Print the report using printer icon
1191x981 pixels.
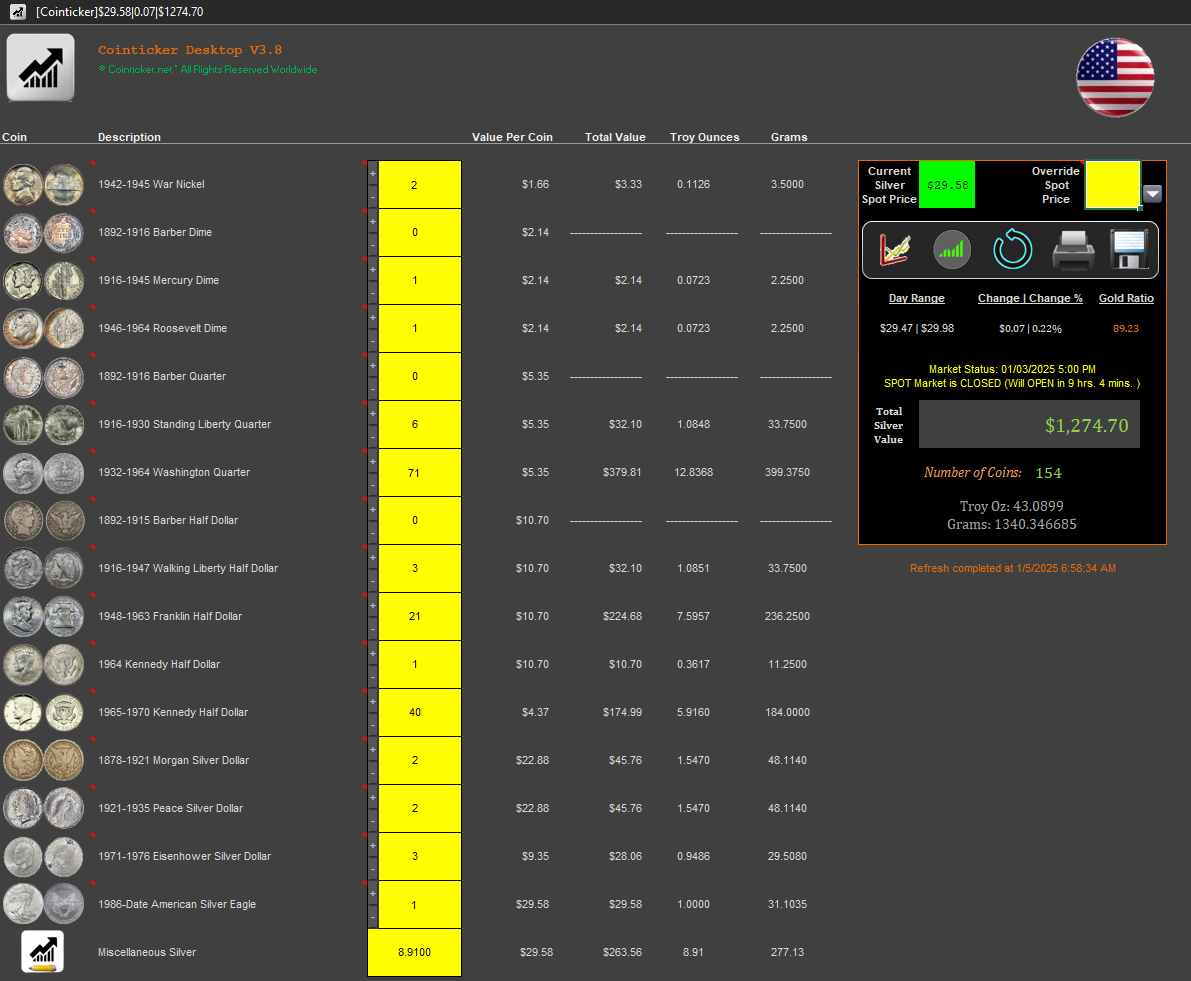[x=1073, y=250]
